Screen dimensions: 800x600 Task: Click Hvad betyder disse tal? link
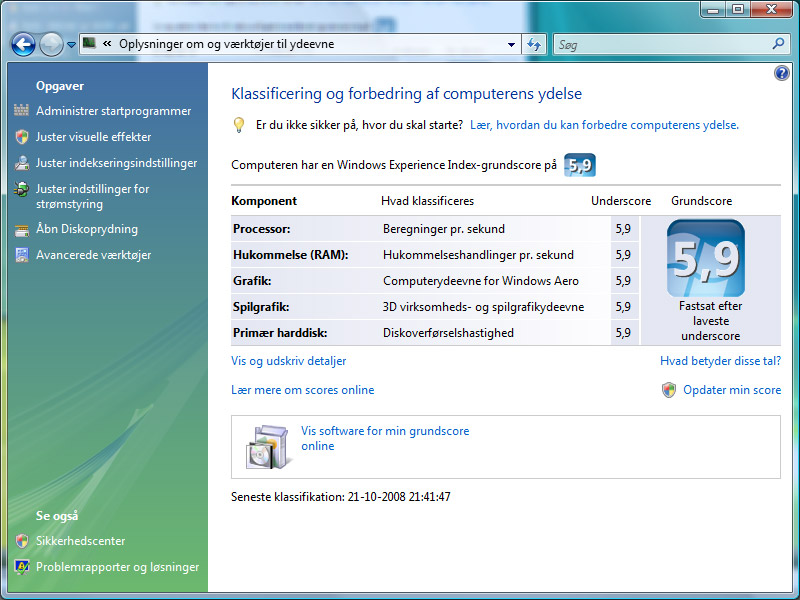pos(720,361)
